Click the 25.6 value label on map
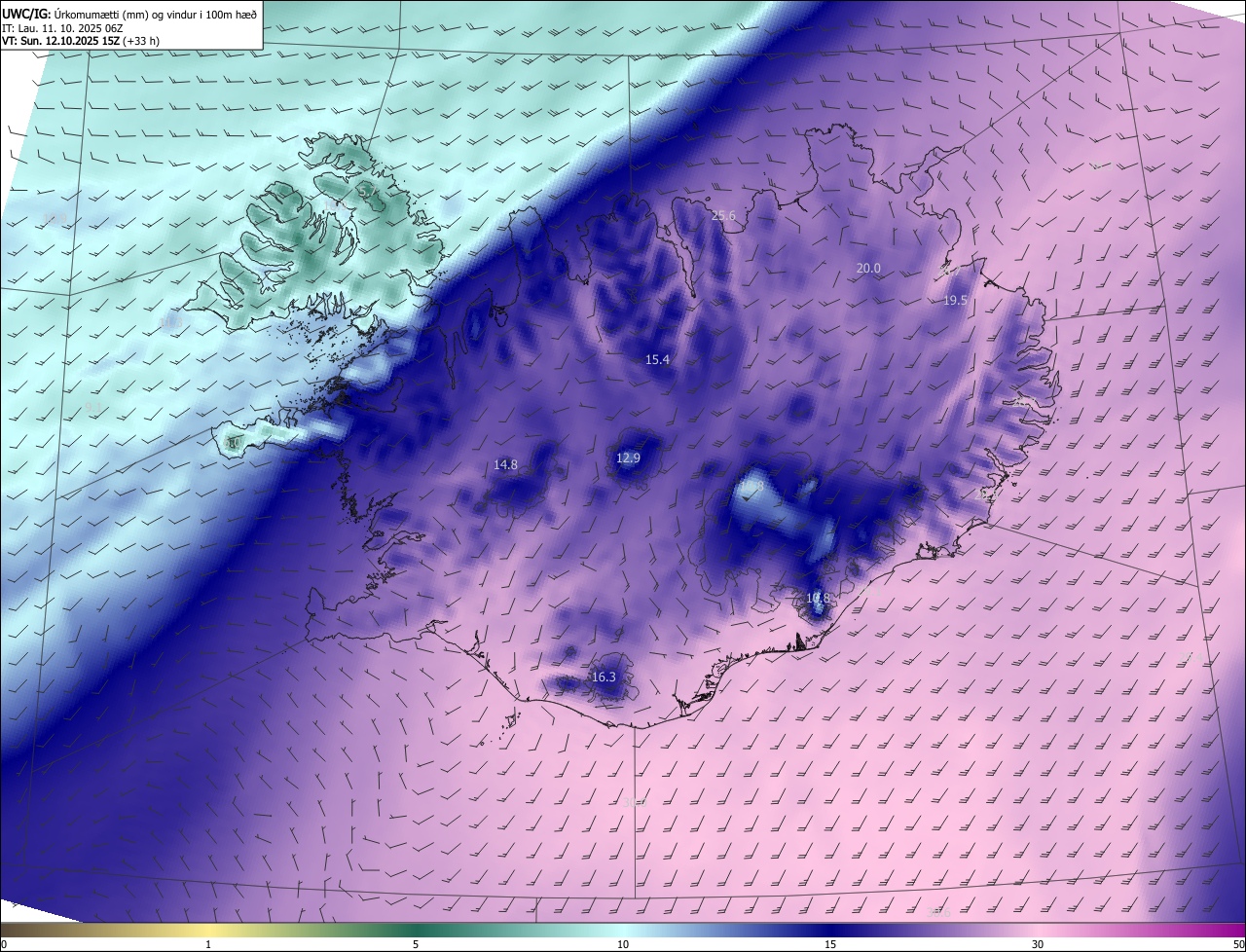 point(723,216)
